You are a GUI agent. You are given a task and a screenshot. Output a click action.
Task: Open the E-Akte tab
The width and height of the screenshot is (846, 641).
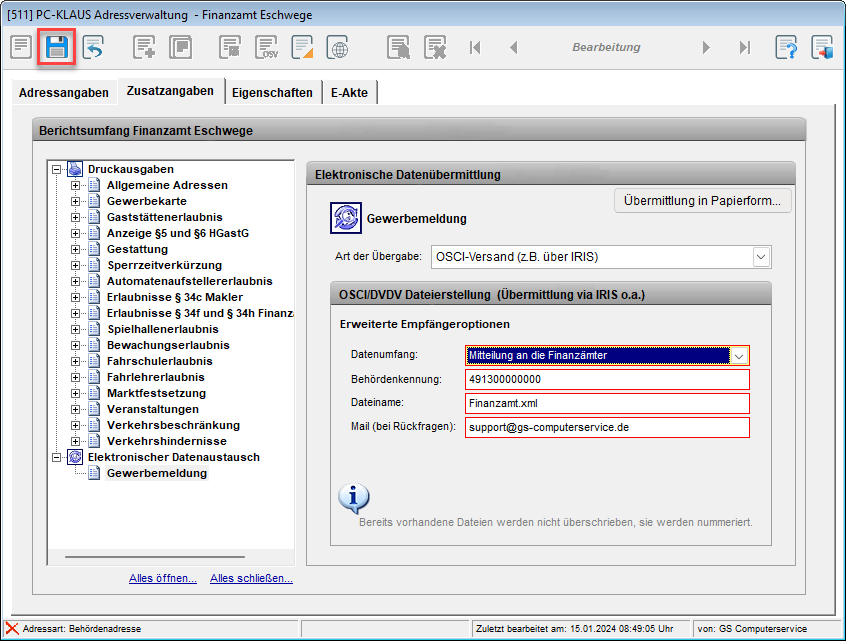349,92
